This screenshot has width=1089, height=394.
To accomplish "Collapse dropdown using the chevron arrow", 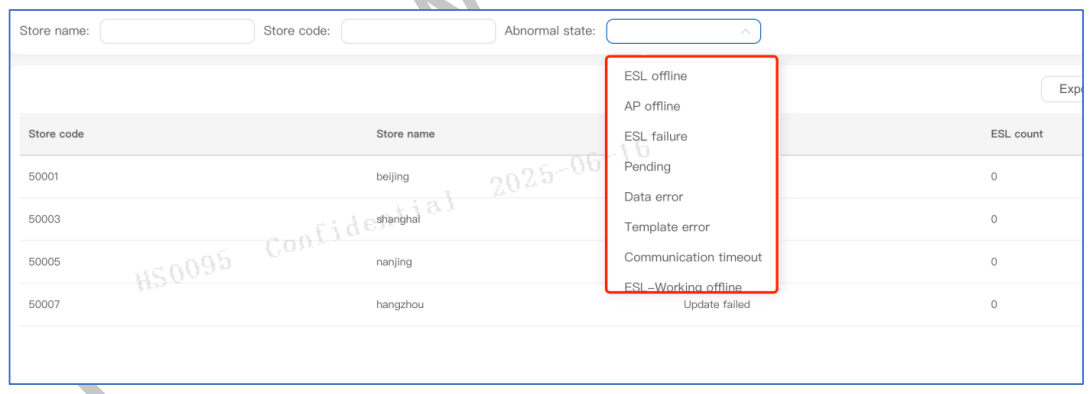I will pos(745,31).
